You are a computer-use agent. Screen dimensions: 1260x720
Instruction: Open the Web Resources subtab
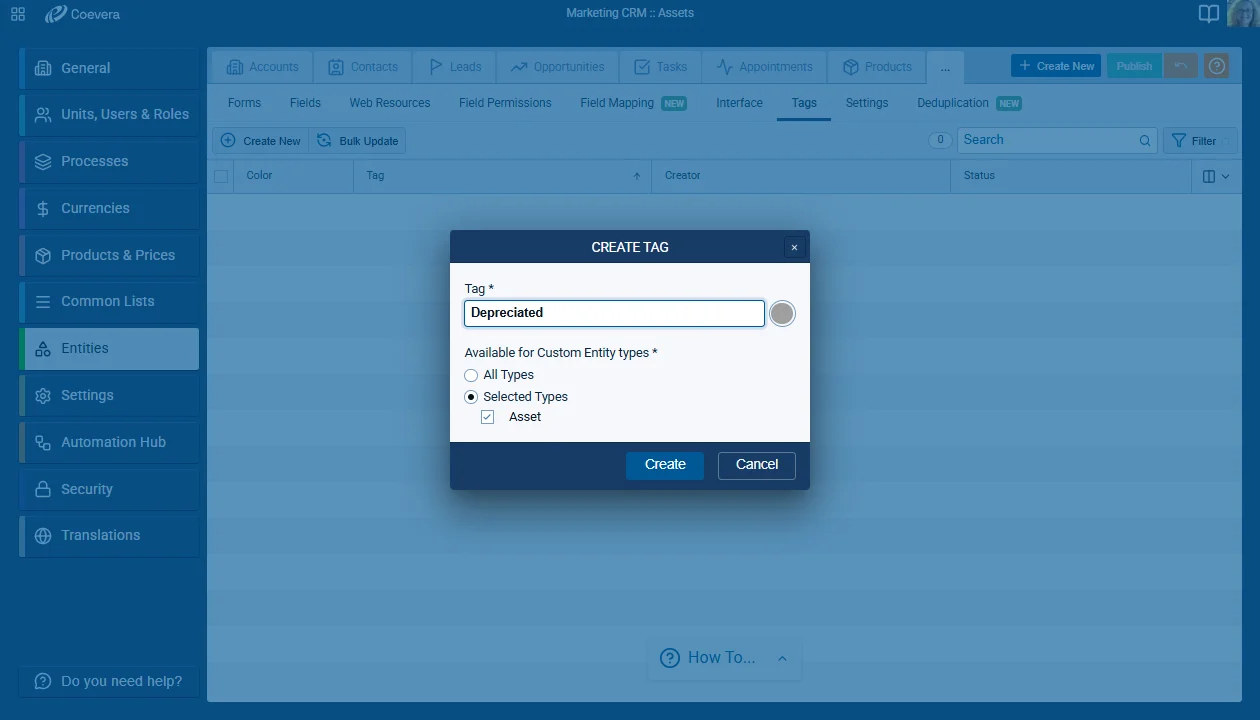[390, 103]
